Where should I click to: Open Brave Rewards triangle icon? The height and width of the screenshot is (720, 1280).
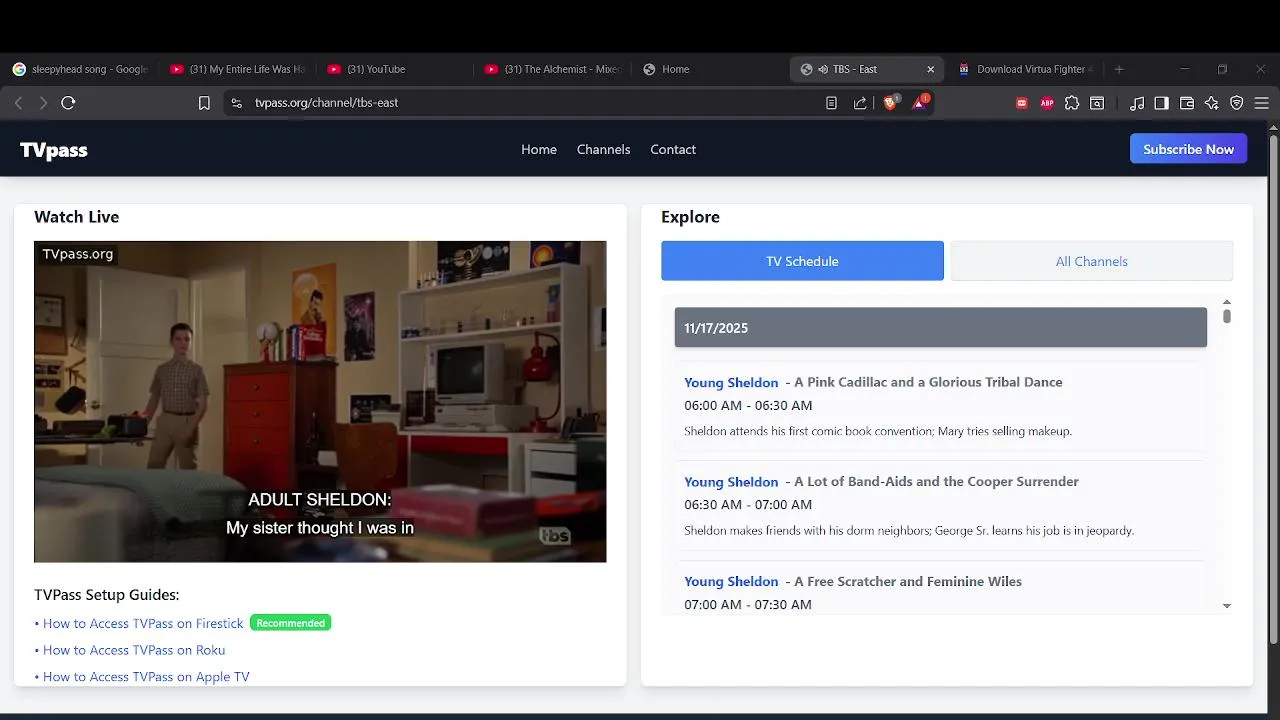(920, 102)
